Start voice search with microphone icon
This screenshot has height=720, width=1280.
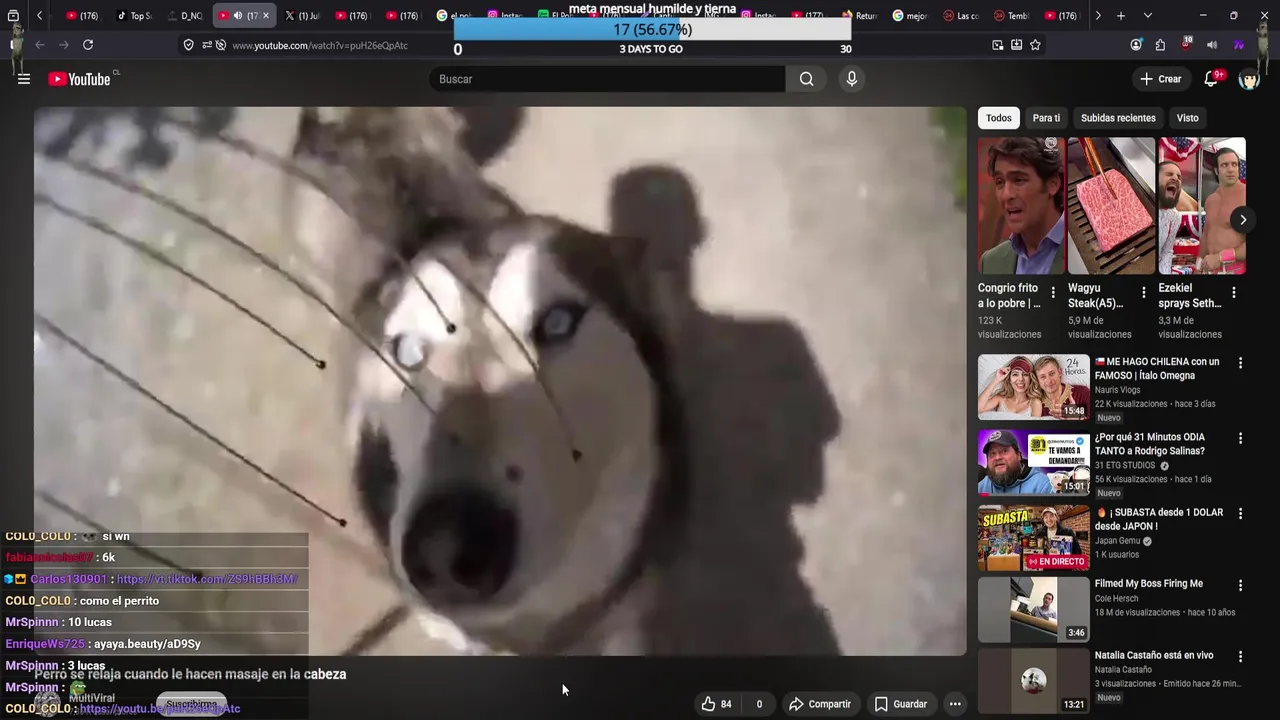pos(851,79)
